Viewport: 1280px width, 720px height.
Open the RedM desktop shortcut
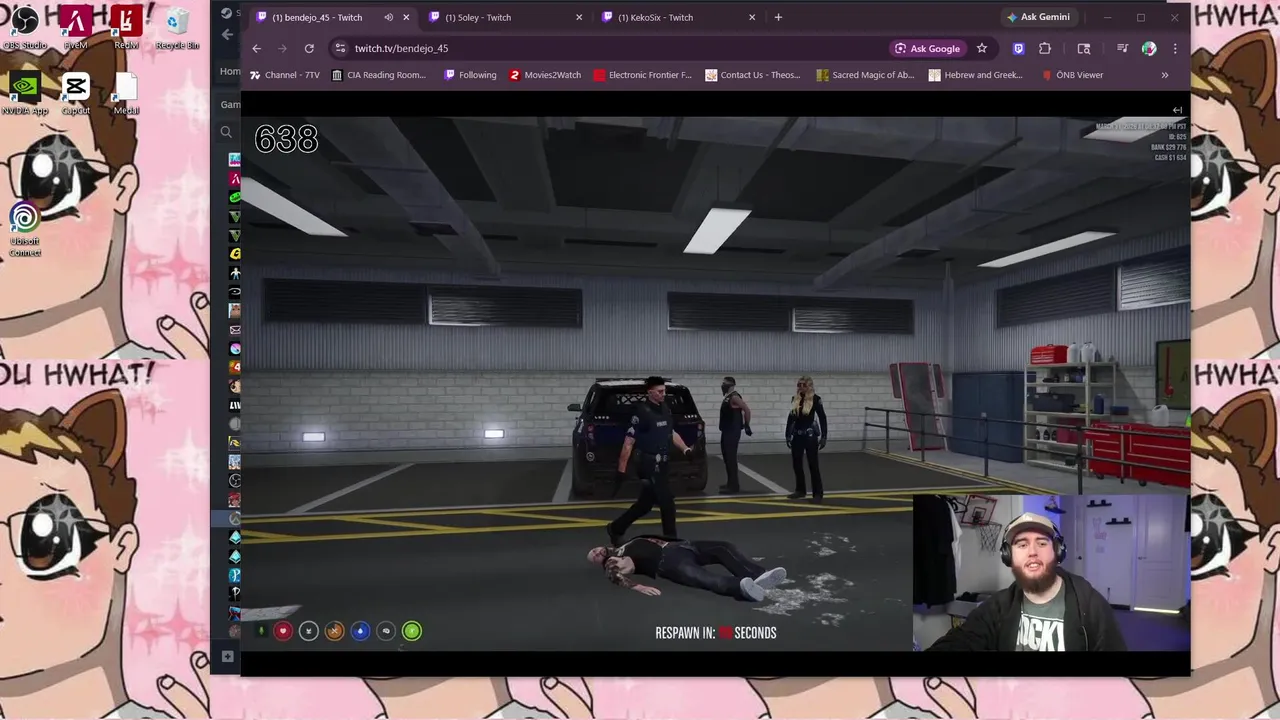pos(126,27)
